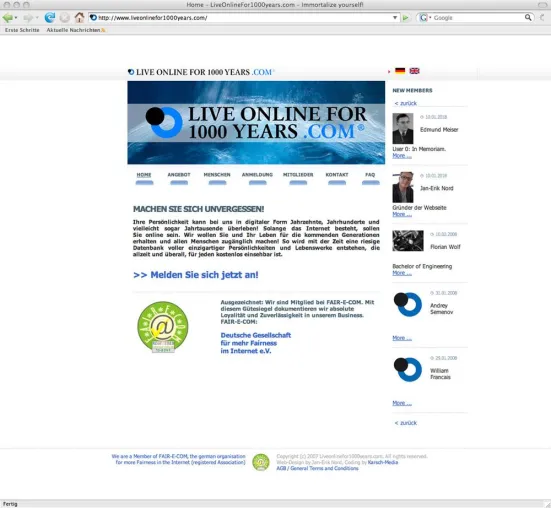551x508 pixels.
Task: Switch site language to English flag
Action: [x=414, y=71]
